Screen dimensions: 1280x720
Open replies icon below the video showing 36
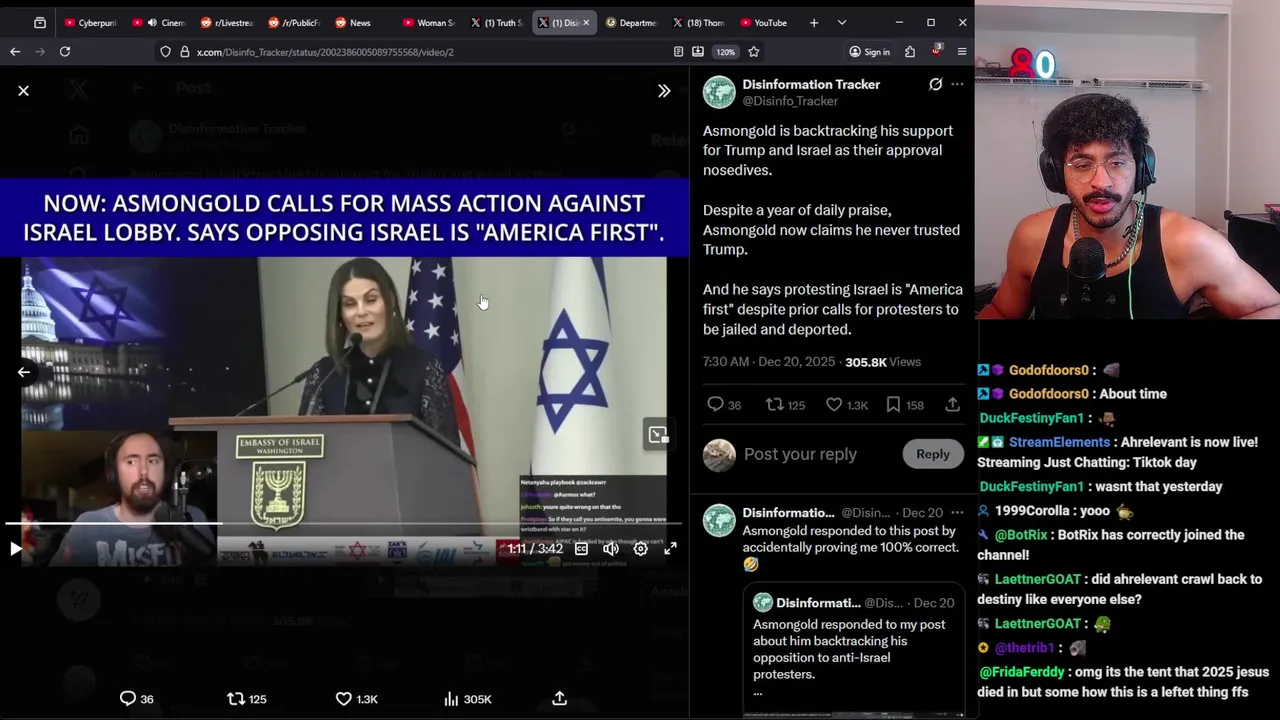pyautogui.click(x=137, y=699)
